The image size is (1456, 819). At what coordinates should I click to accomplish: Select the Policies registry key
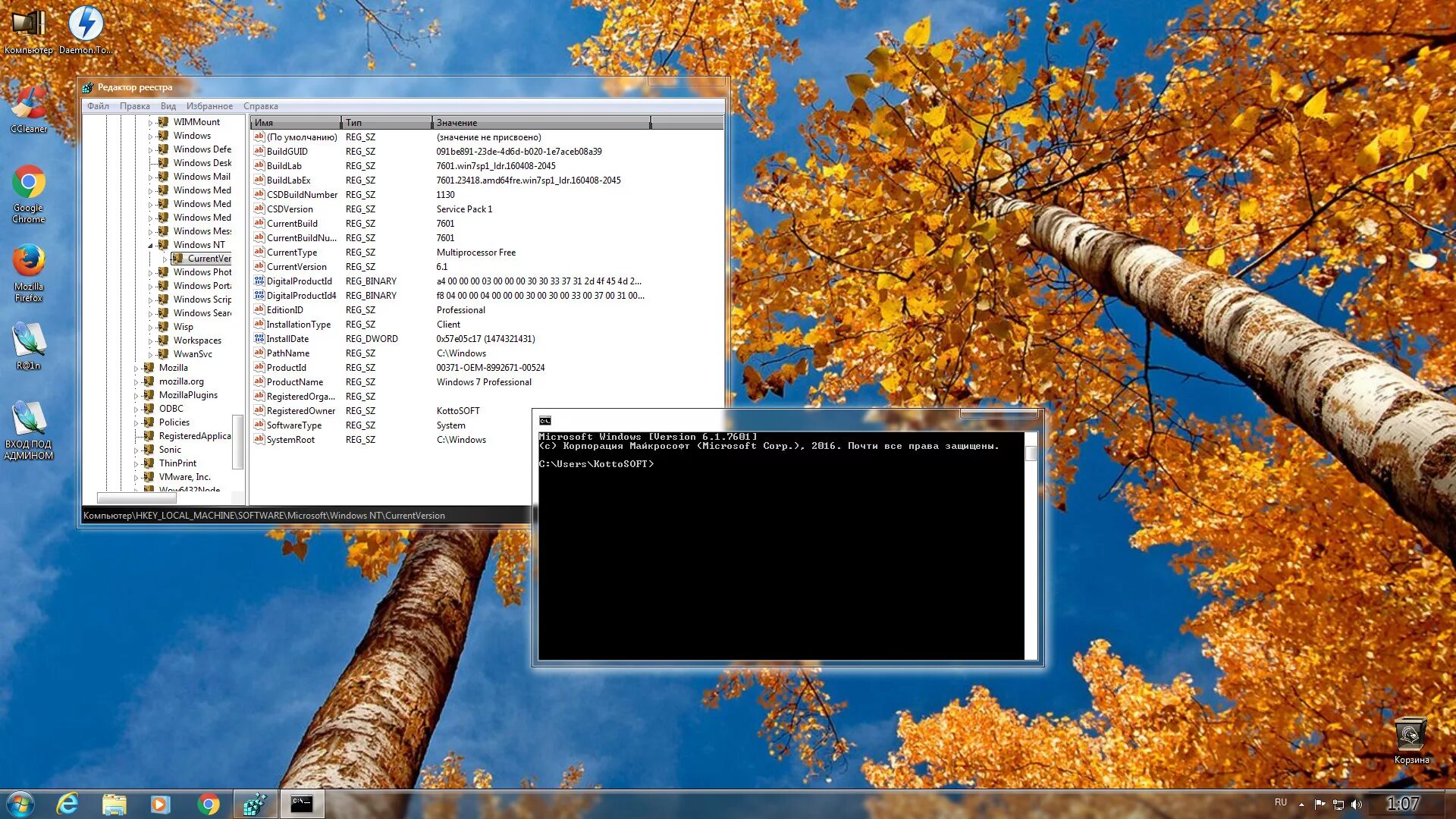[174, 422]
